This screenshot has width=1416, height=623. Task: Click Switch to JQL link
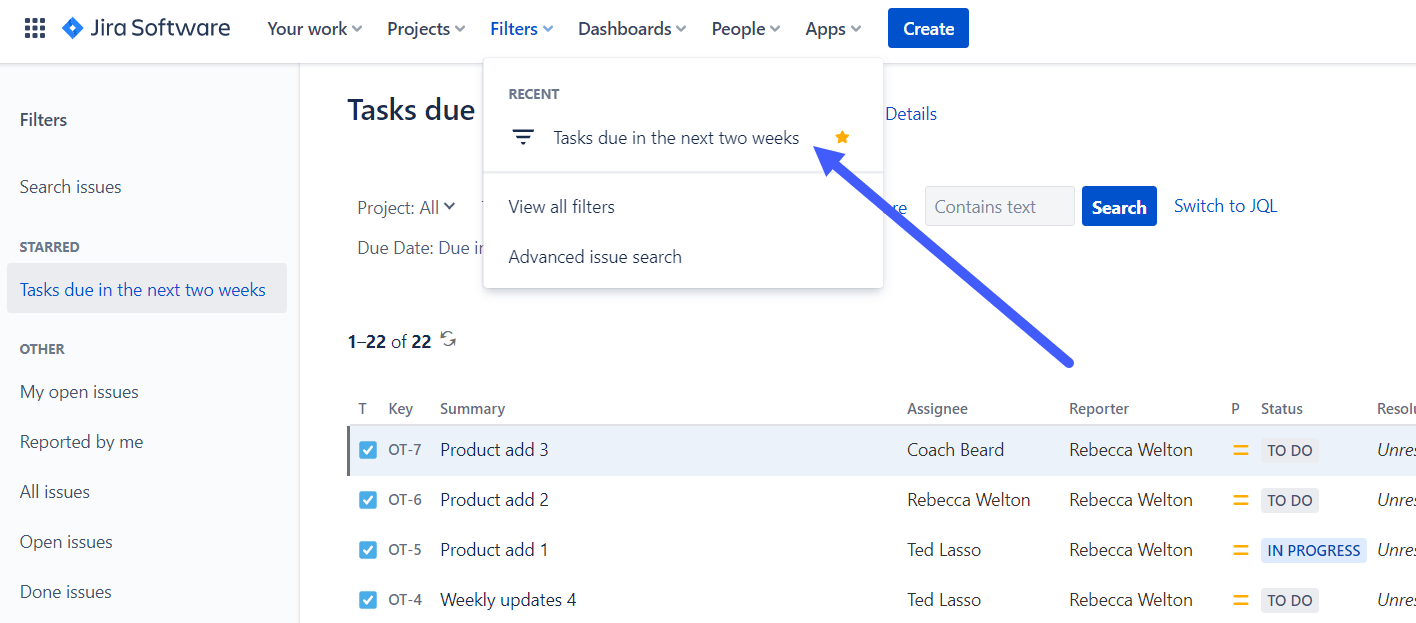pyautogui.click(x=1225, y=206)
